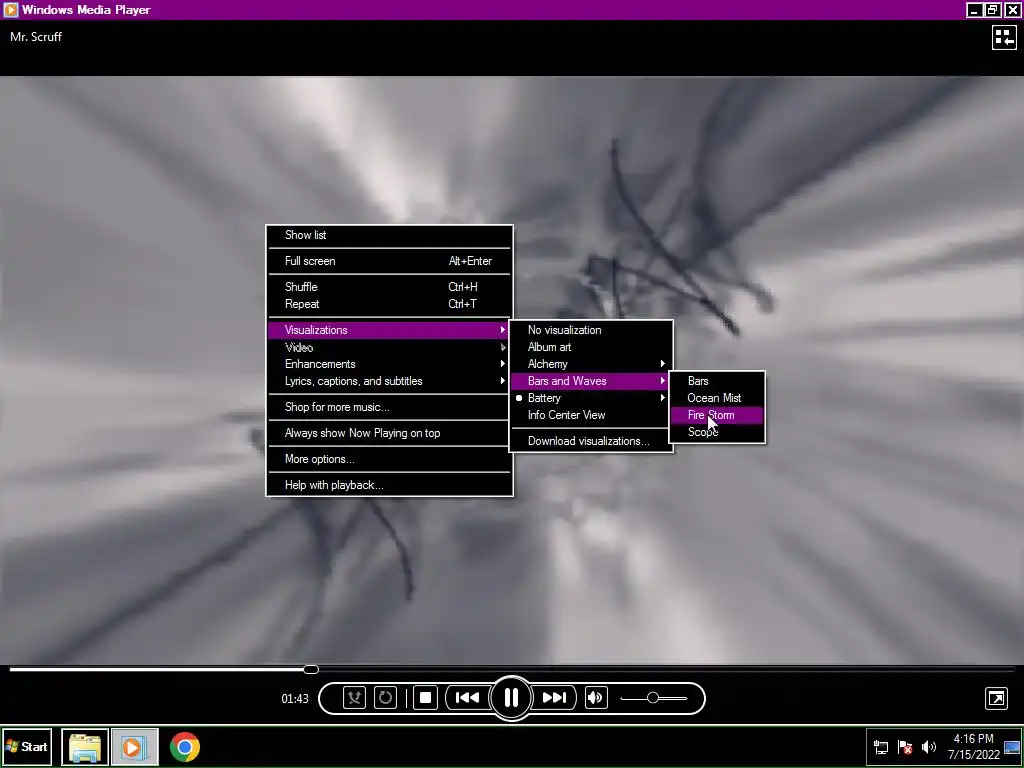Open the Action Center flag tray icon

pyautogui.click(x=905, y=747)
